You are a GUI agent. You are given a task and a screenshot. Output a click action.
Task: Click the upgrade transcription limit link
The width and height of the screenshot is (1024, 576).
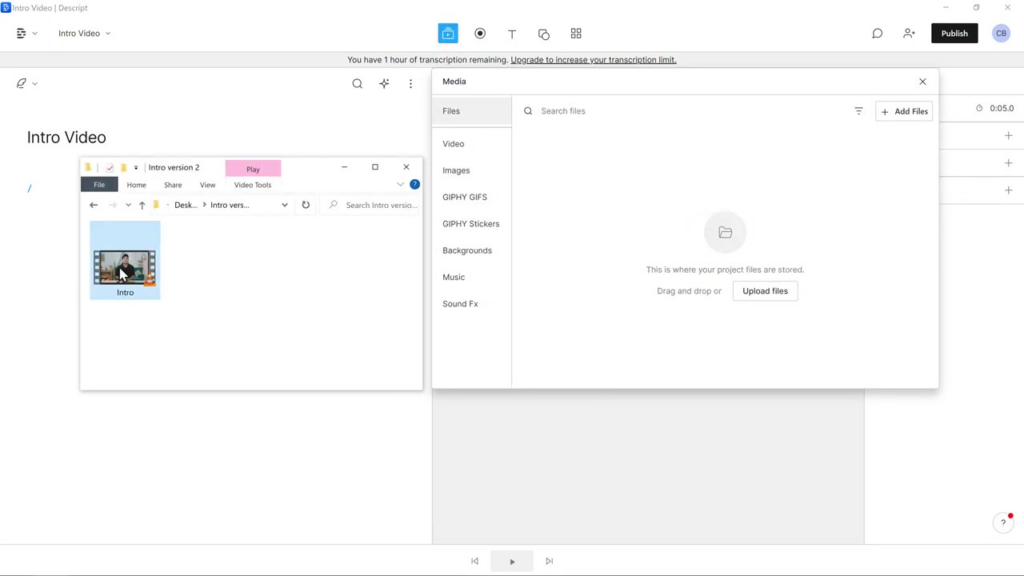tap(593, 59)
